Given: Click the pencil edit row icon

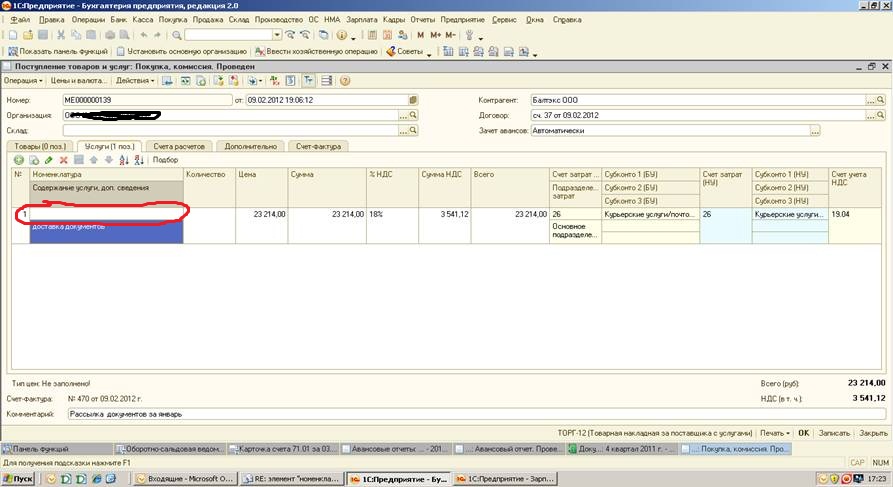Looking at the screenshot, I should [48, 160].
